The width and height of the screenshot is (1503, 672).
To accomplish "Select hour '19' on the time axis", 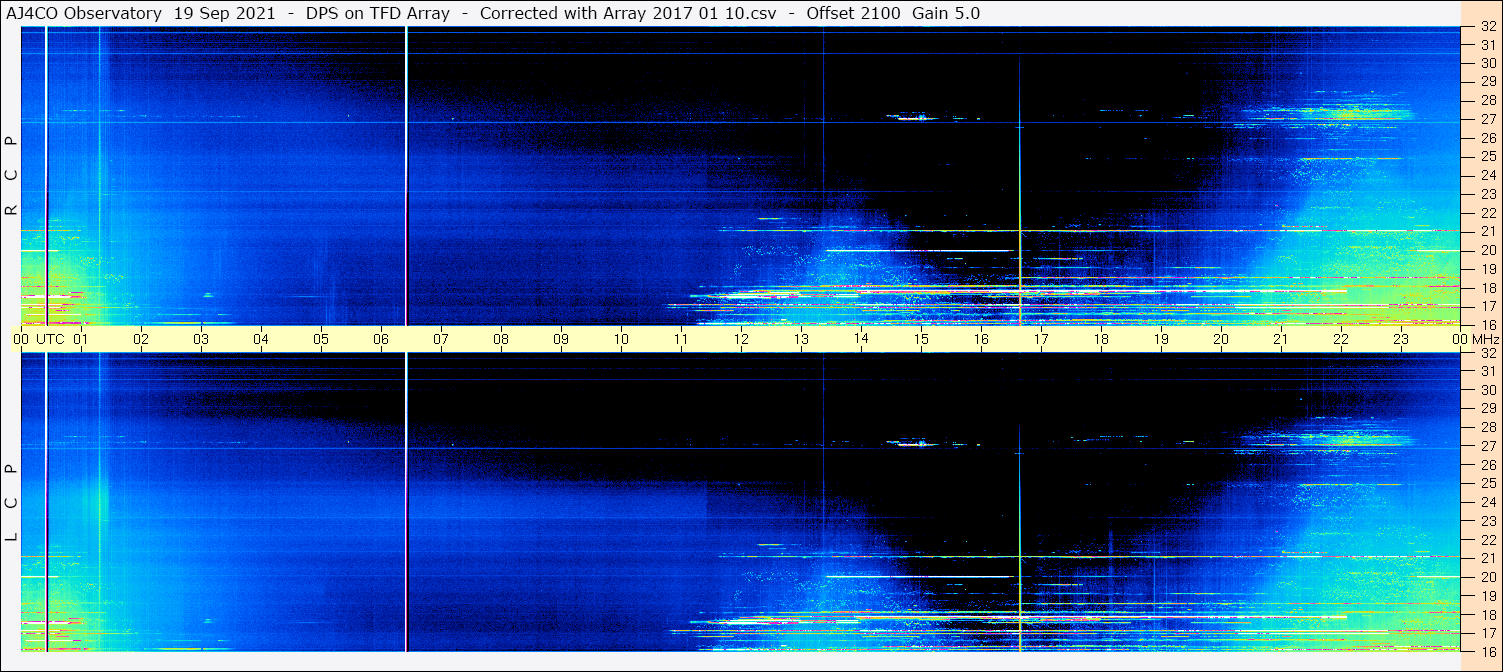I will [1161, 339].
